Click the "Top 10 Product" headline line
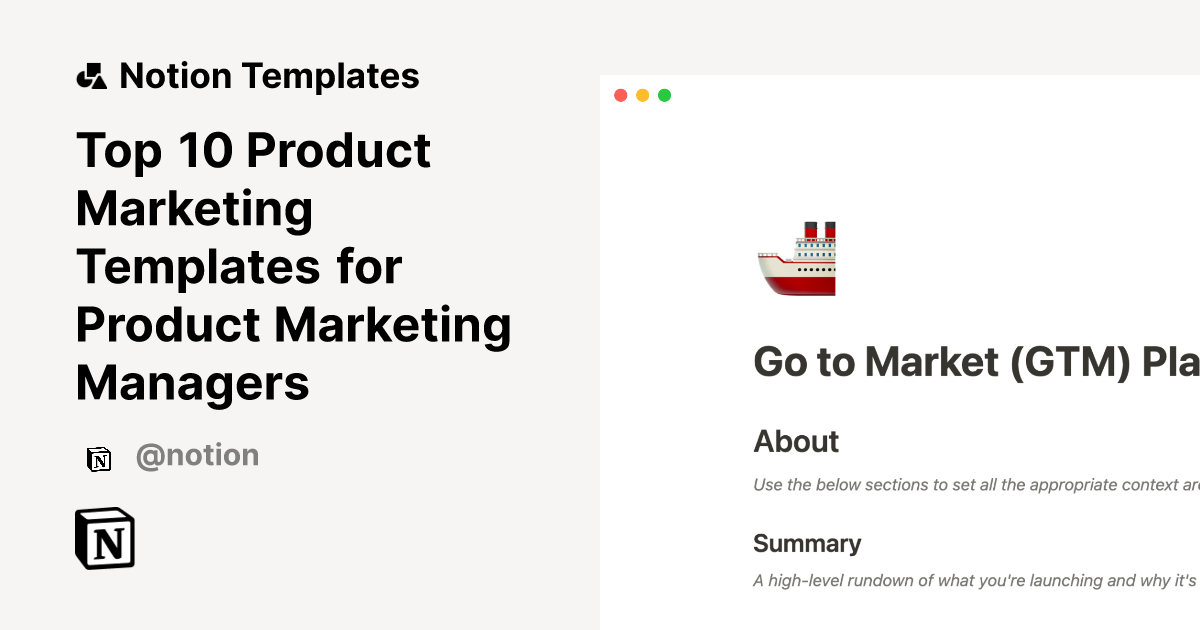This screenshot has width=1200, height=630. click(x=254, y=151)
